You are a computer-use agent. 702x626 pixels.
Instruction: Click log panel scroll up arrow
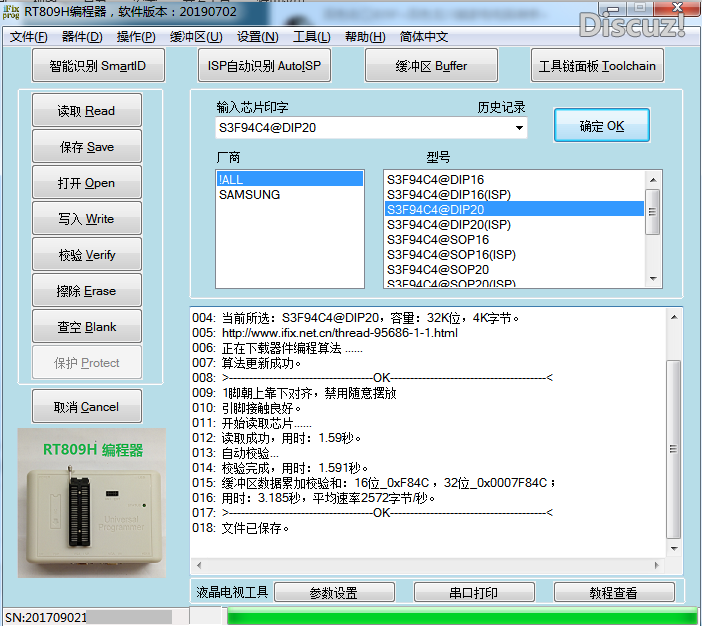pyautogui.click(x=674, y=317)
